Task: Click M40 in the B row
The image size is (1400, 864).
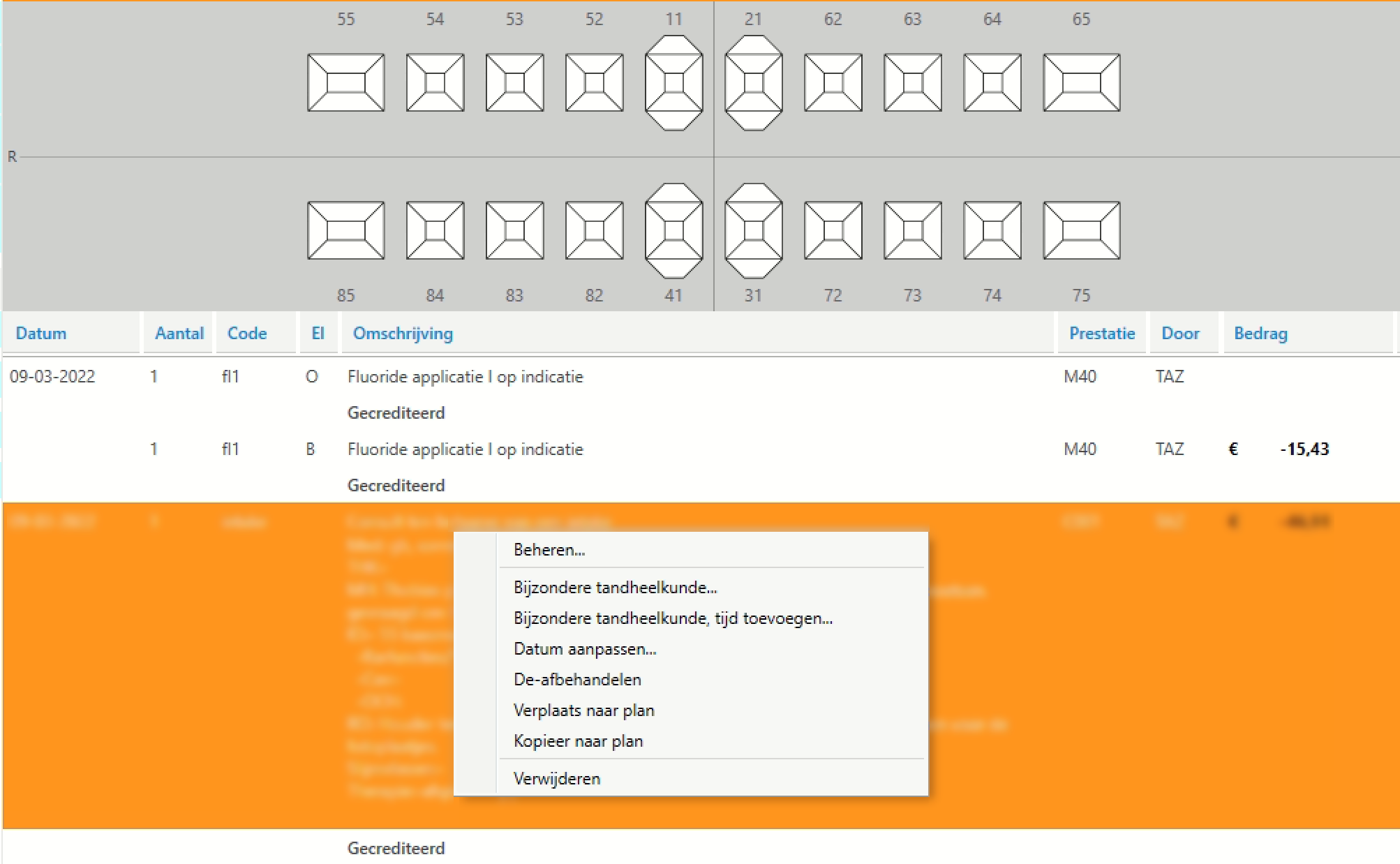Action: point(1080,449)
